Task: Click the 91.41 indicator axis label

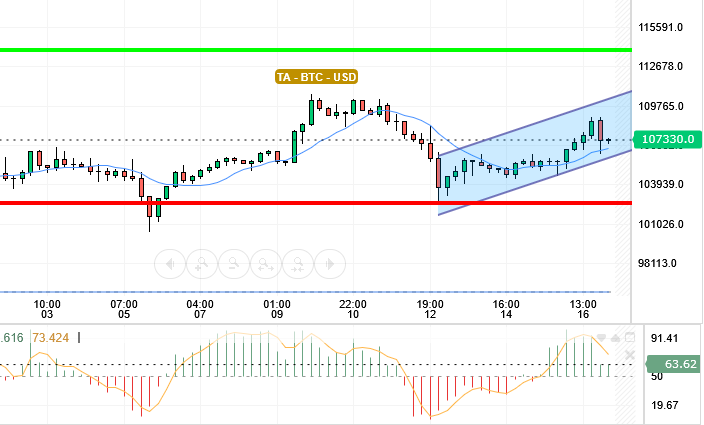Action: [x=664, y=338]
